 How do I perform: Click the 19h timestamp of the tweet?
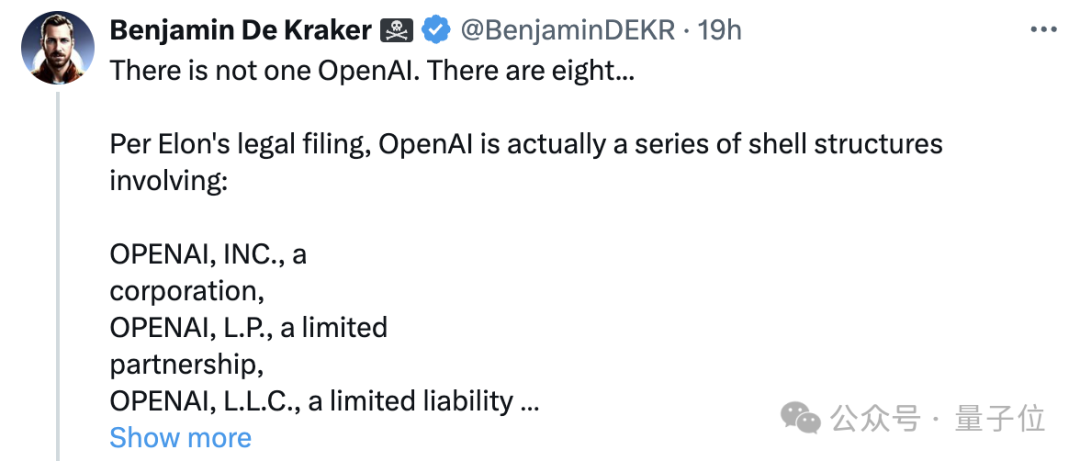pos(720,30)
